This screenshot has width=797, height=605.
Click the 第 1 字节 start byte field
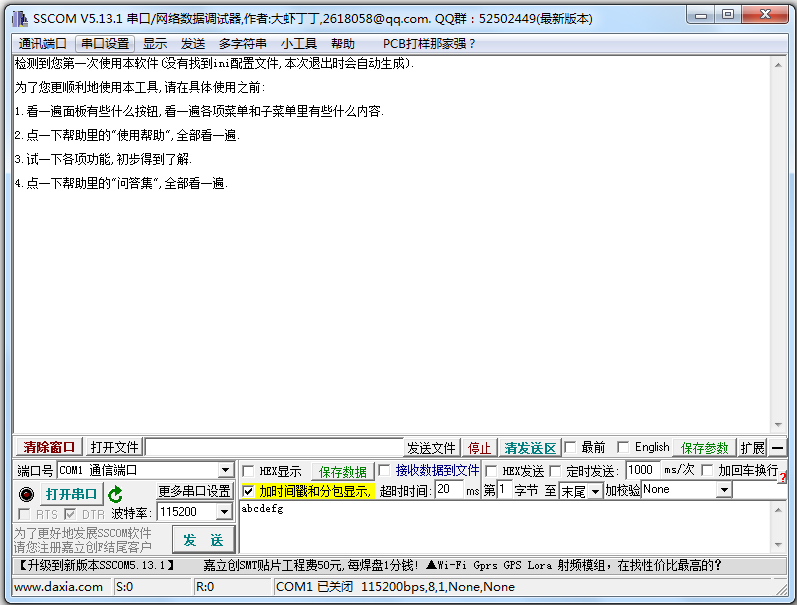[504, 490]
